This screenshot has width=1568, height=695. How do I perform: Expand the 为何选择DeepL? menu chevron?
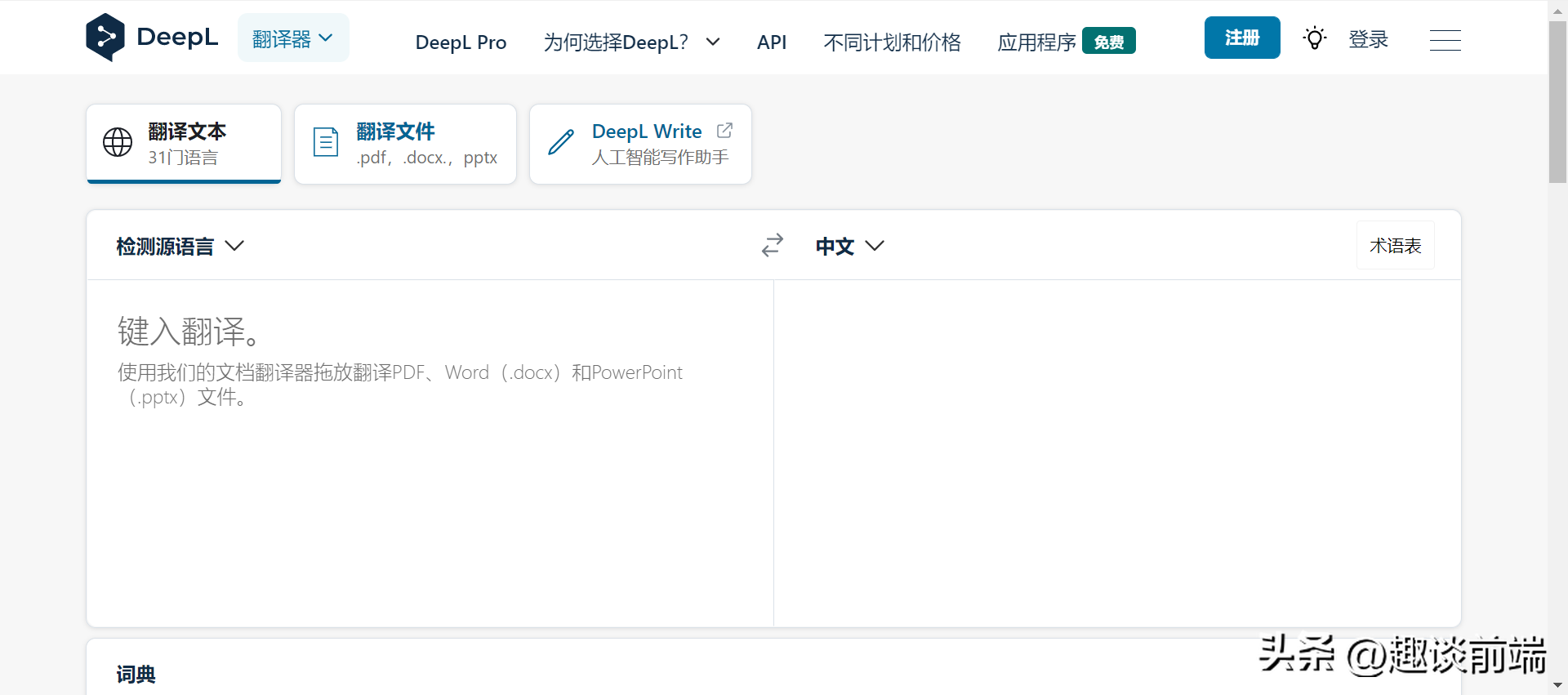pyautogui.click(x=713, y=41)
